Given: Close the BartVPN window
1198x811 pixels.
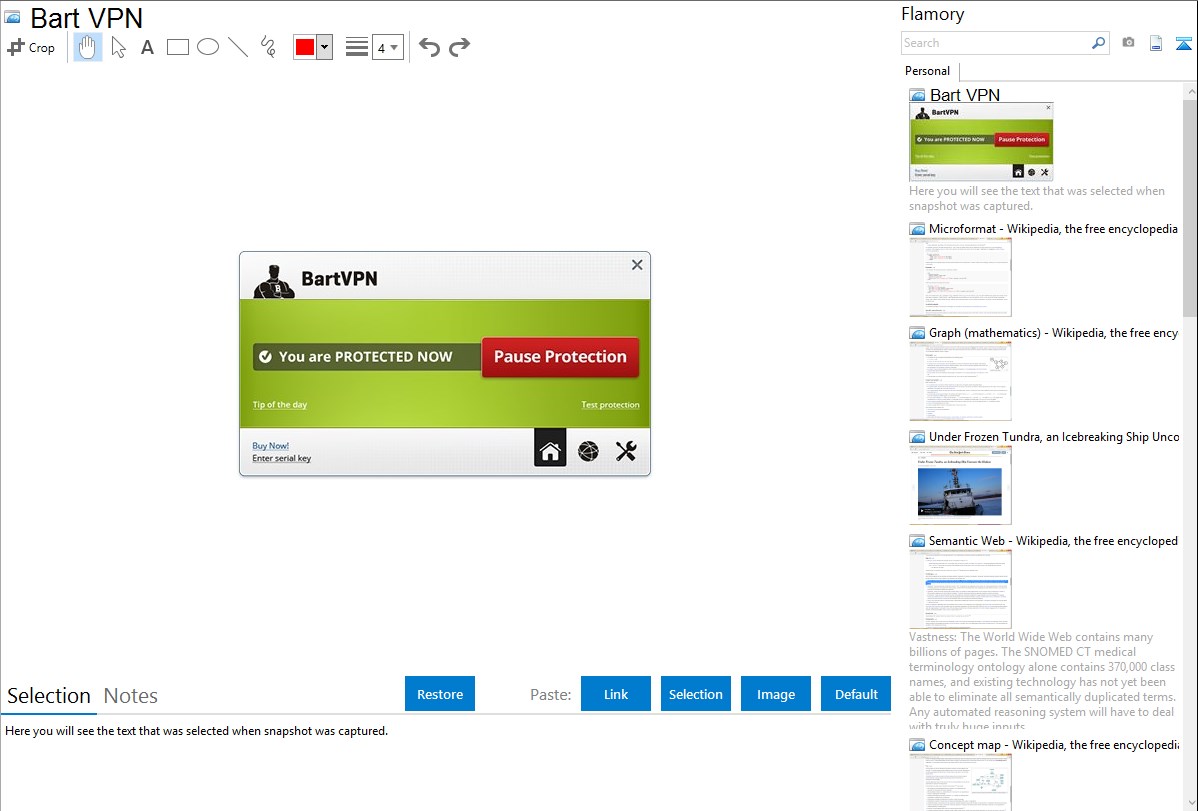Looking at the screenshot, I should pyautogui.click(x=637, y=264).
